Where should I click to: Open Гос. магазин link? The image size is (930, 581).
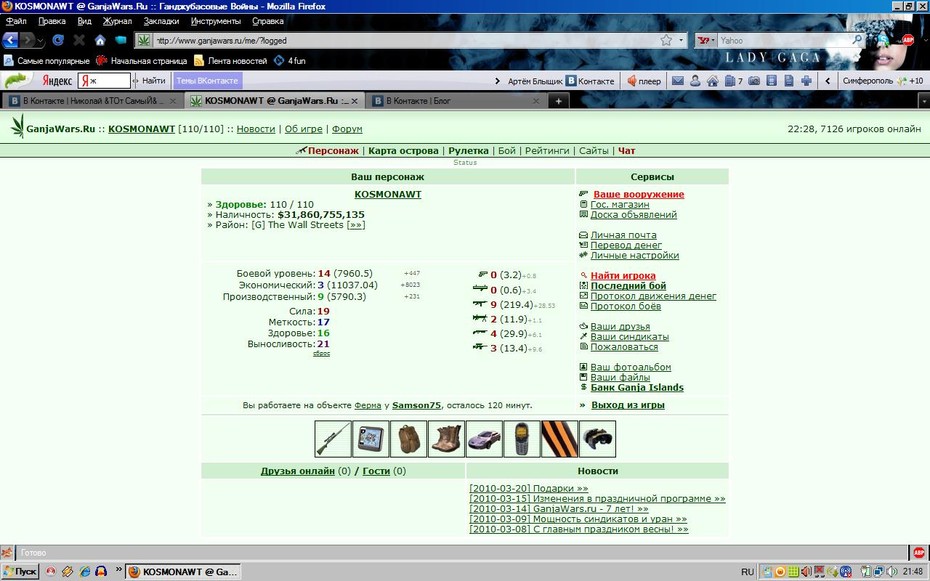[620, 205]
